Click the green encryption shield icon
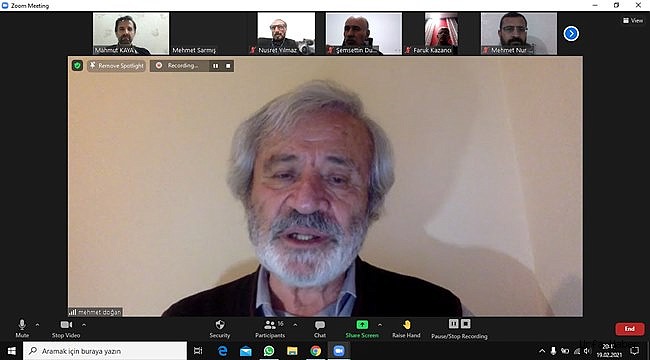The image size is (650, 360). (77, 66)
